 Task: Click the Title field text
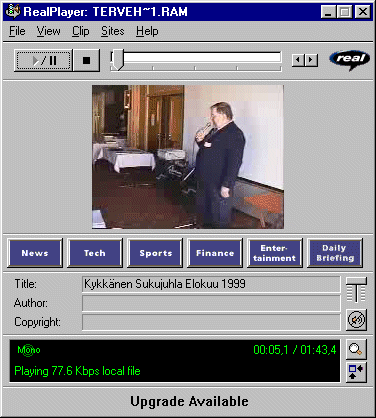[x=165, y=284]
